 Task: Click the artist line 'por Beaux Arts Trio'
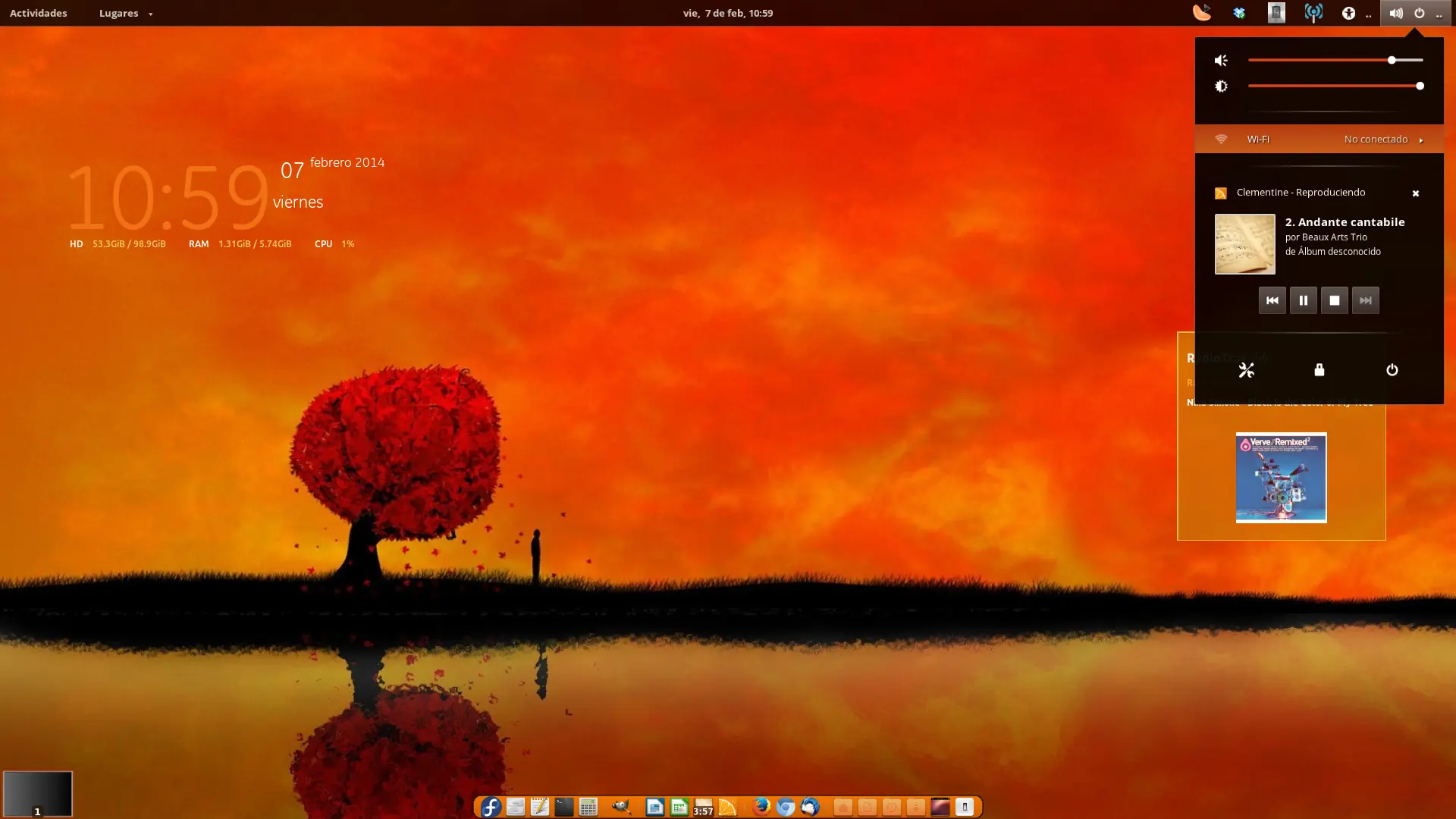pos(1326,237)
